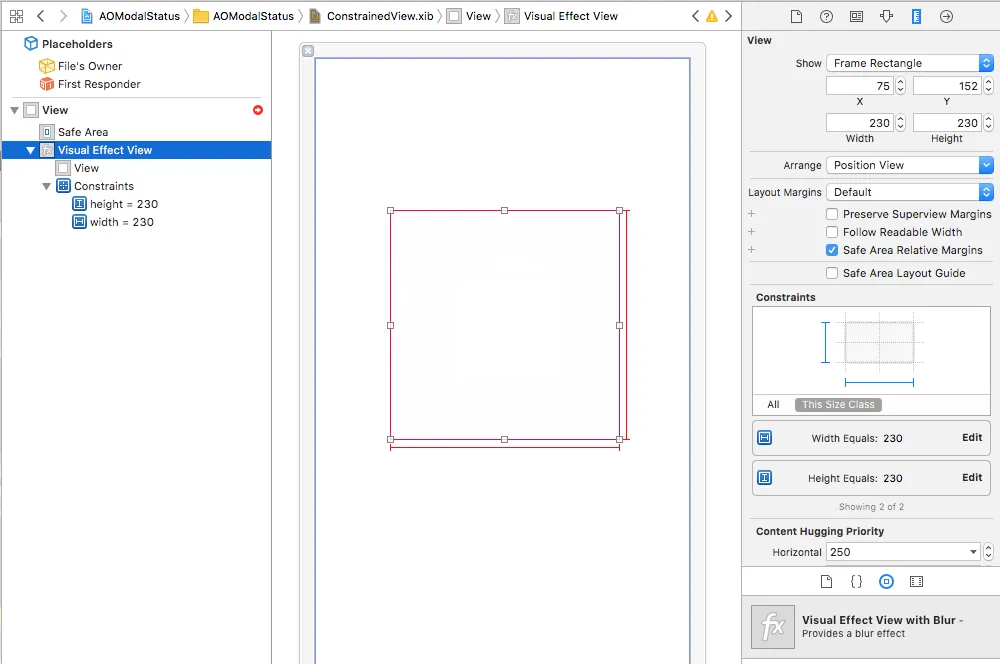Enable Preserve Superview Margins
Screen dimensions: 1000x664
tap(832, 214)
